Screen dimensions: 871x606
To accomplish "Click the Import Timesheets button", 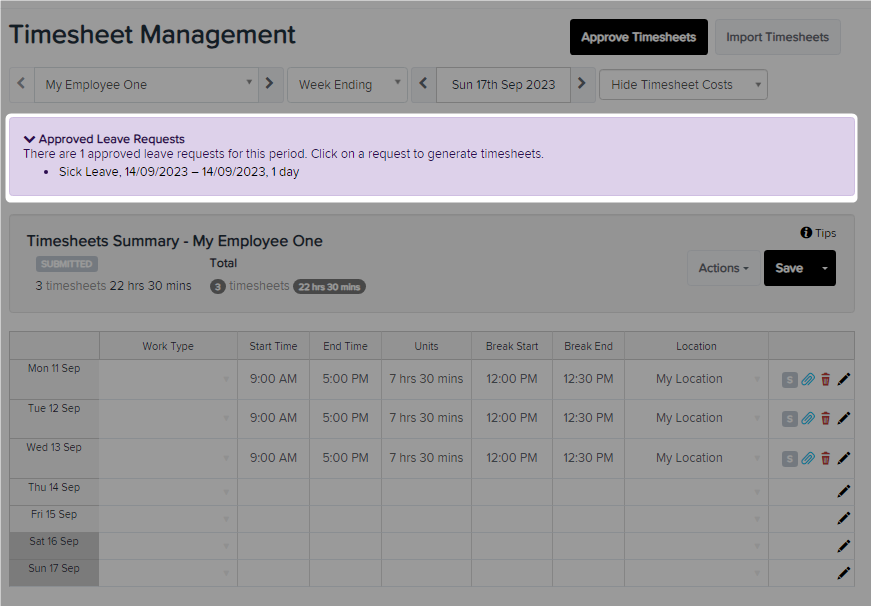I will coord(777,37).
